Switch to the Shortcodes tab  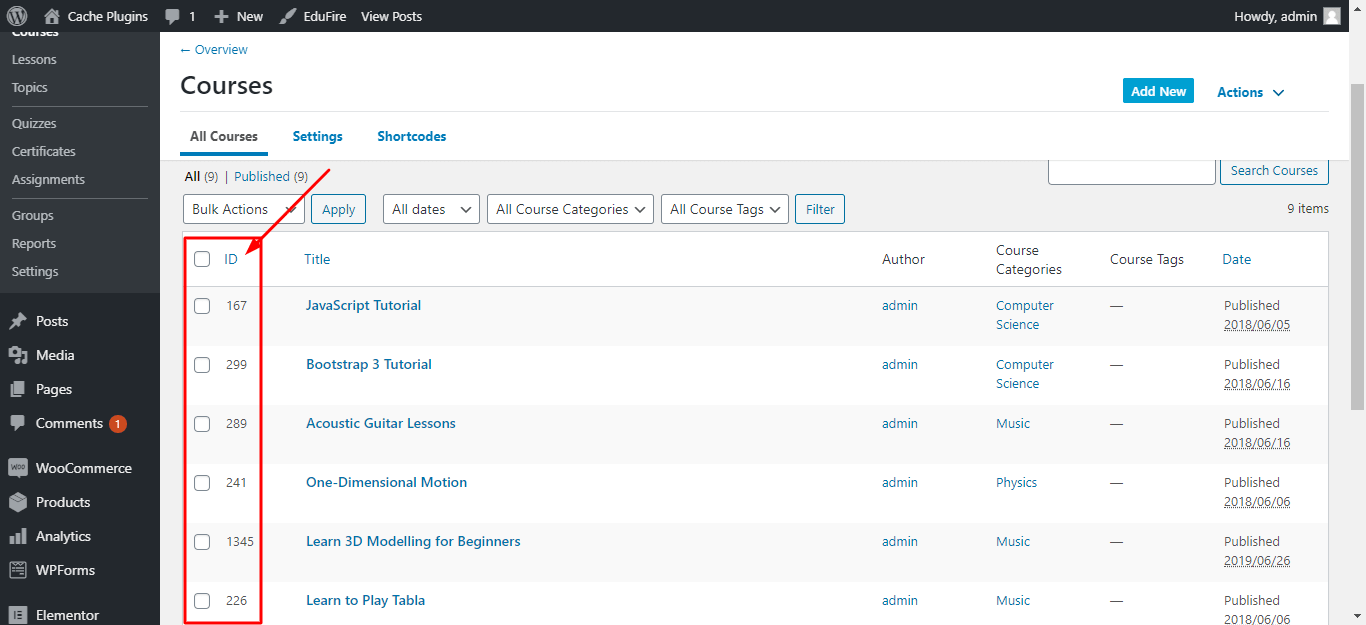[x=412, y=137]
